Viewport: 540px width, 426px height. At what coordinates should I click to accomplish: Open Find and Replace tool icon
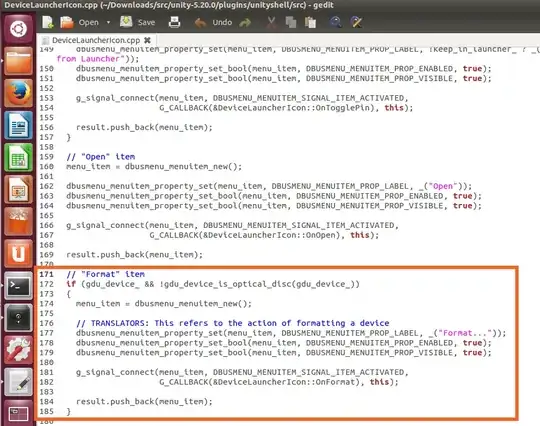pyautogui.click(x=356, y=22)
